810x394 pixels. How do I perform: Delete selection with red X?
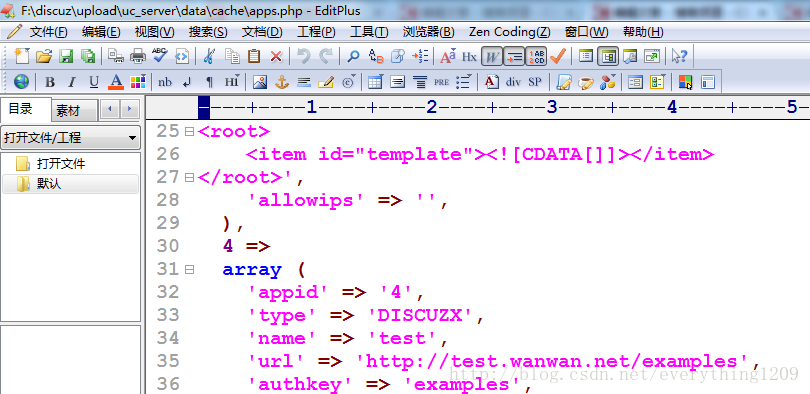[x=276, y=56]
